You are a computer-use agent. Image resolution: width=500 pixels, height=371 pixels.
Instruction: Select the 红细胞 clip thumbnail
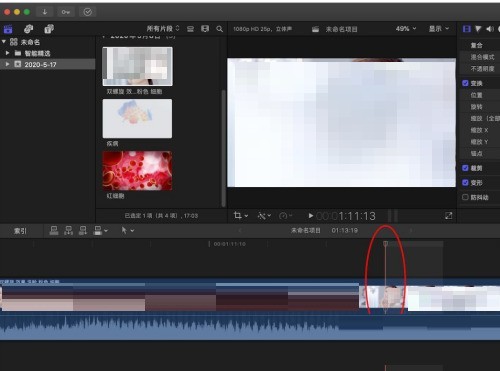click(137, 171)
